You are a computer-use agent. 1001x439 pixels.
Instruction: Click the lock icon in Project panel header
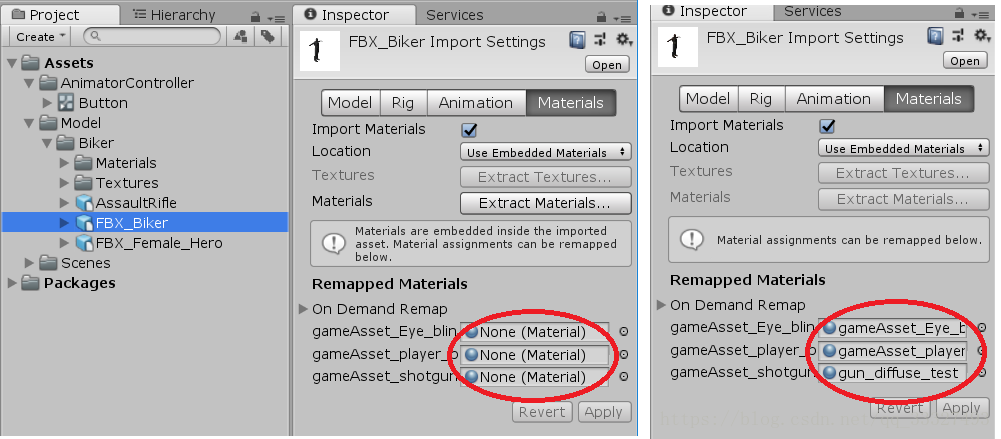(256, 17)
